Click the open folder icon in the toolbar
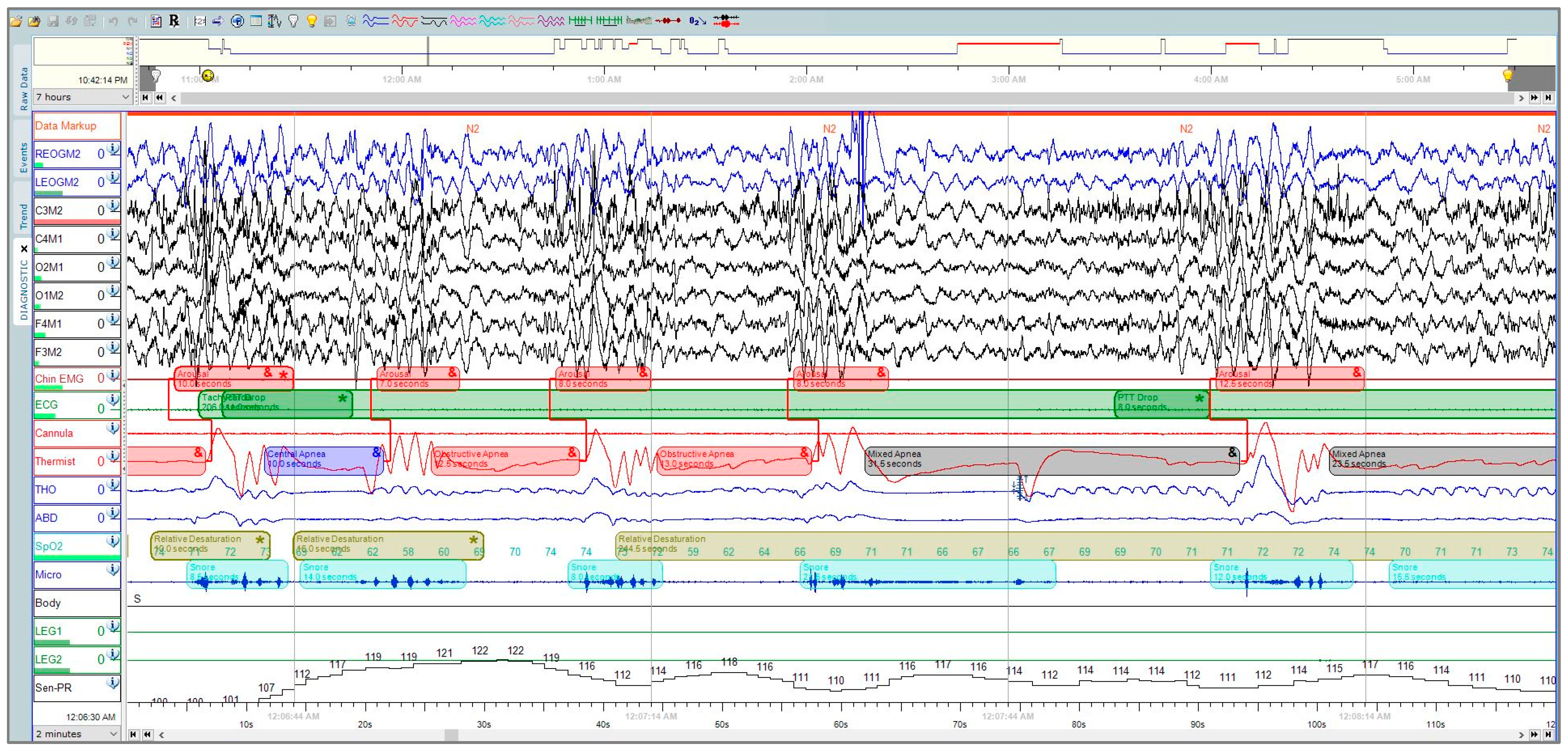The width and height of the screenshot is (1568, 752). (16, 21)
